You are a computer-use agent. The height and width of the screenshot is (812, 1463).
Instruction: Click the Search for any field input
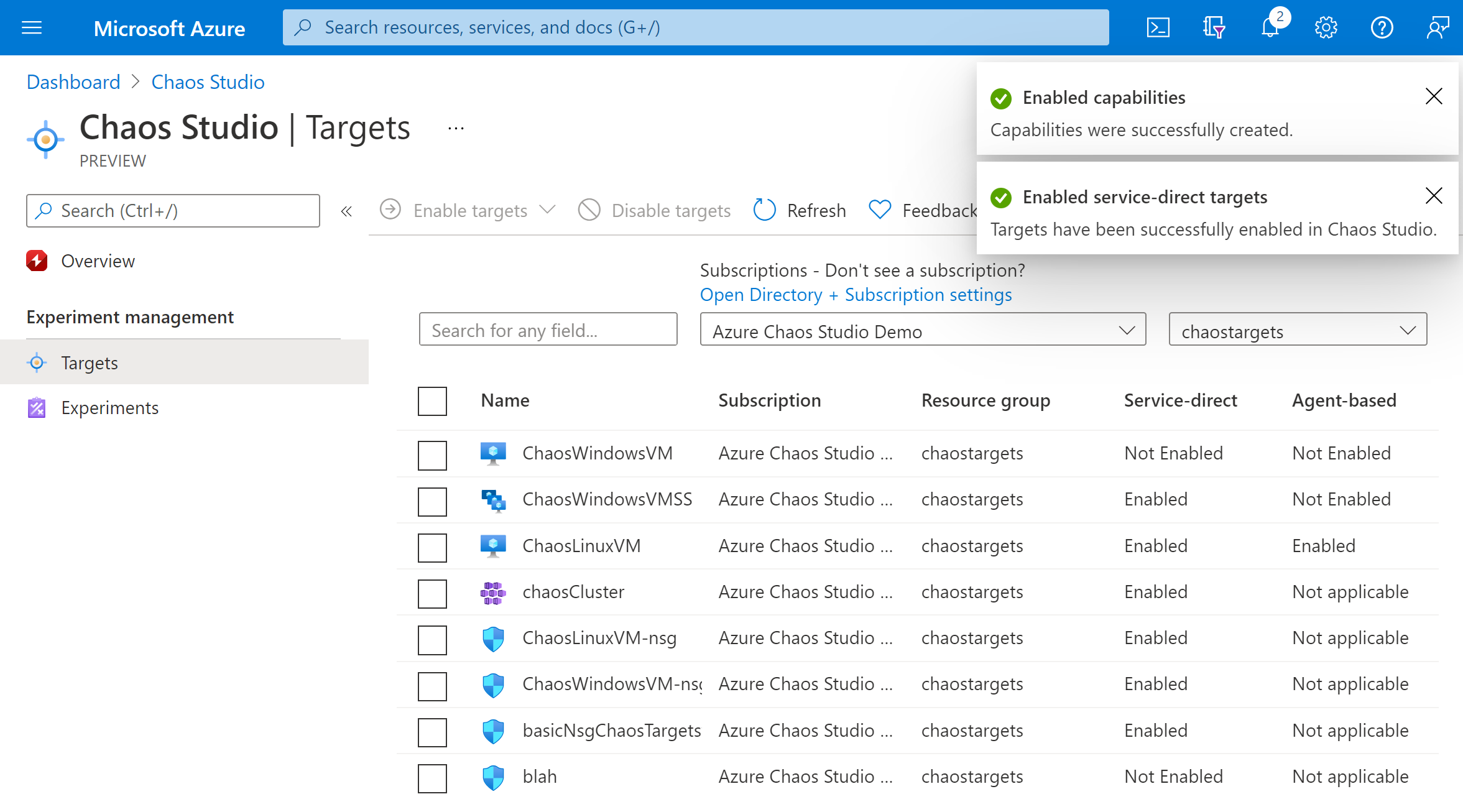(x=549, y=331)
